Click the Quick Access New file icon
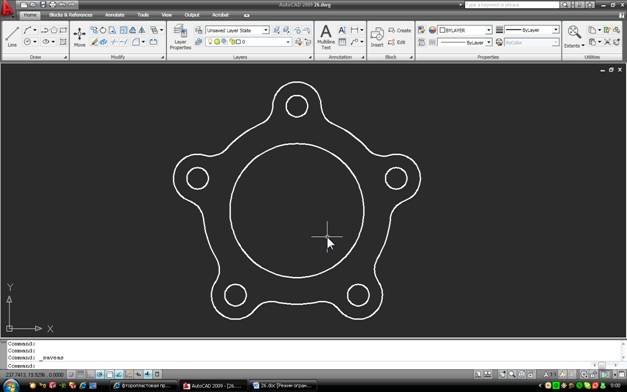Image resolution: width=627 pixels, height=392 pixels. point(24,5)
